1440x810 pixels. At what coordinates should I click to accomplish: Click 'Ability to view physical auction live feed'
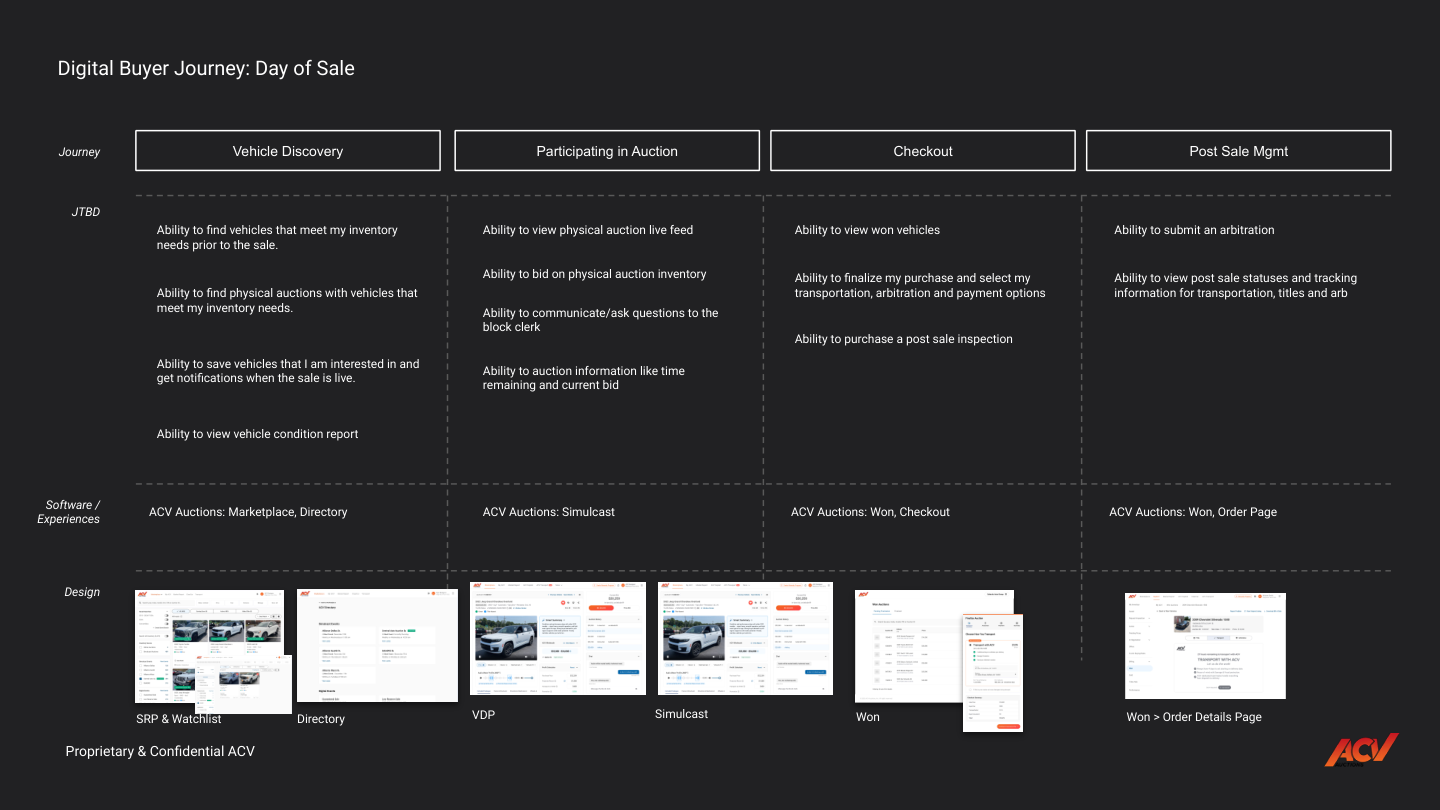coord(588,230)
